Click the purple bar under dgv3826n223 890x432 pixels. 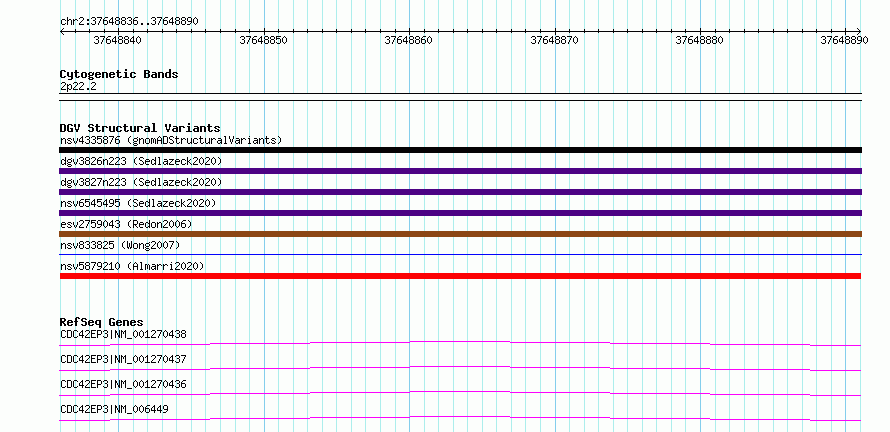point(460,171)
